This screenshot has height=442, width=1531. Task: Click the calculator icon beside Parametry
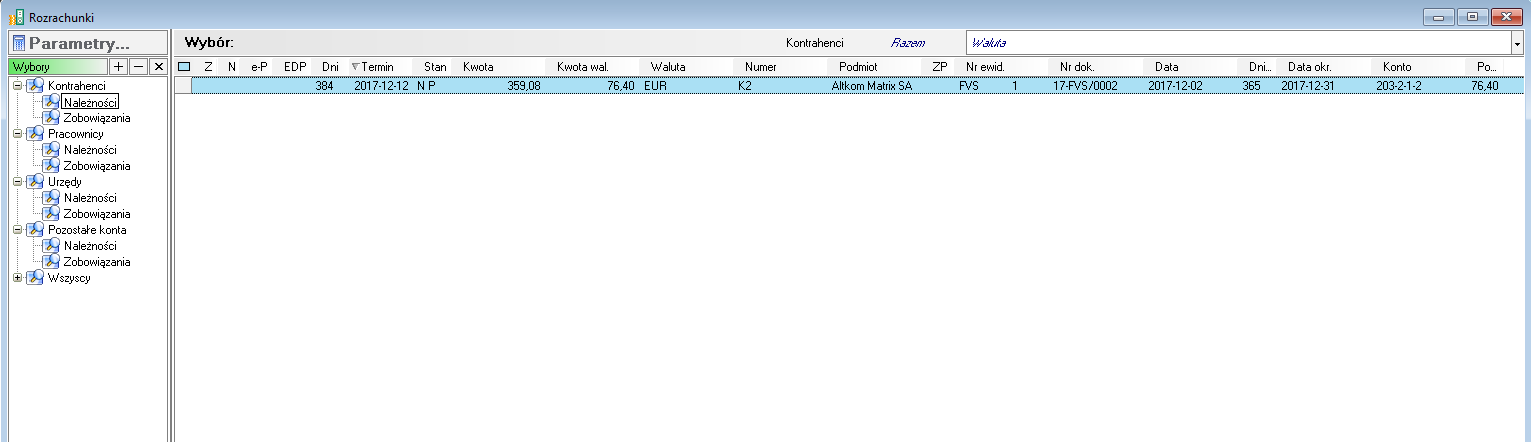click(x=18, y=43)
